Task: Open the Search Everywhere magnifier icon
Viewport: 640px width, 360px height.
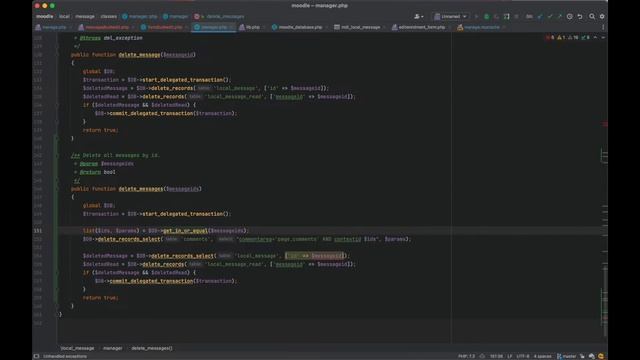Action: pos(591,16)
